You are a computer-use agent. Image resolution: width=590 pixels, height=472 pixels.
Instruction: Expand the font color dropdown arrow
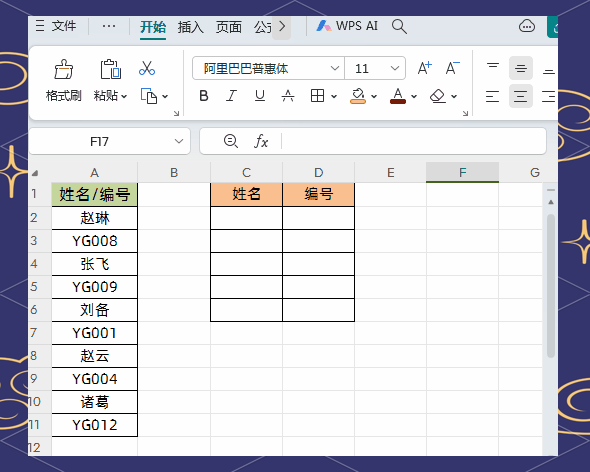(x=414, y=97)
